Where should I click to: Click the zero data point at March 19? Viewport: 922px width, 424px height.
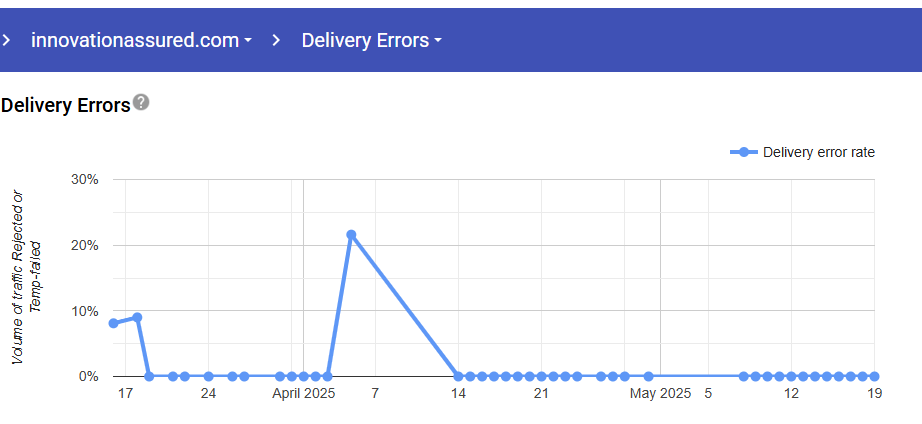point(149,376)
